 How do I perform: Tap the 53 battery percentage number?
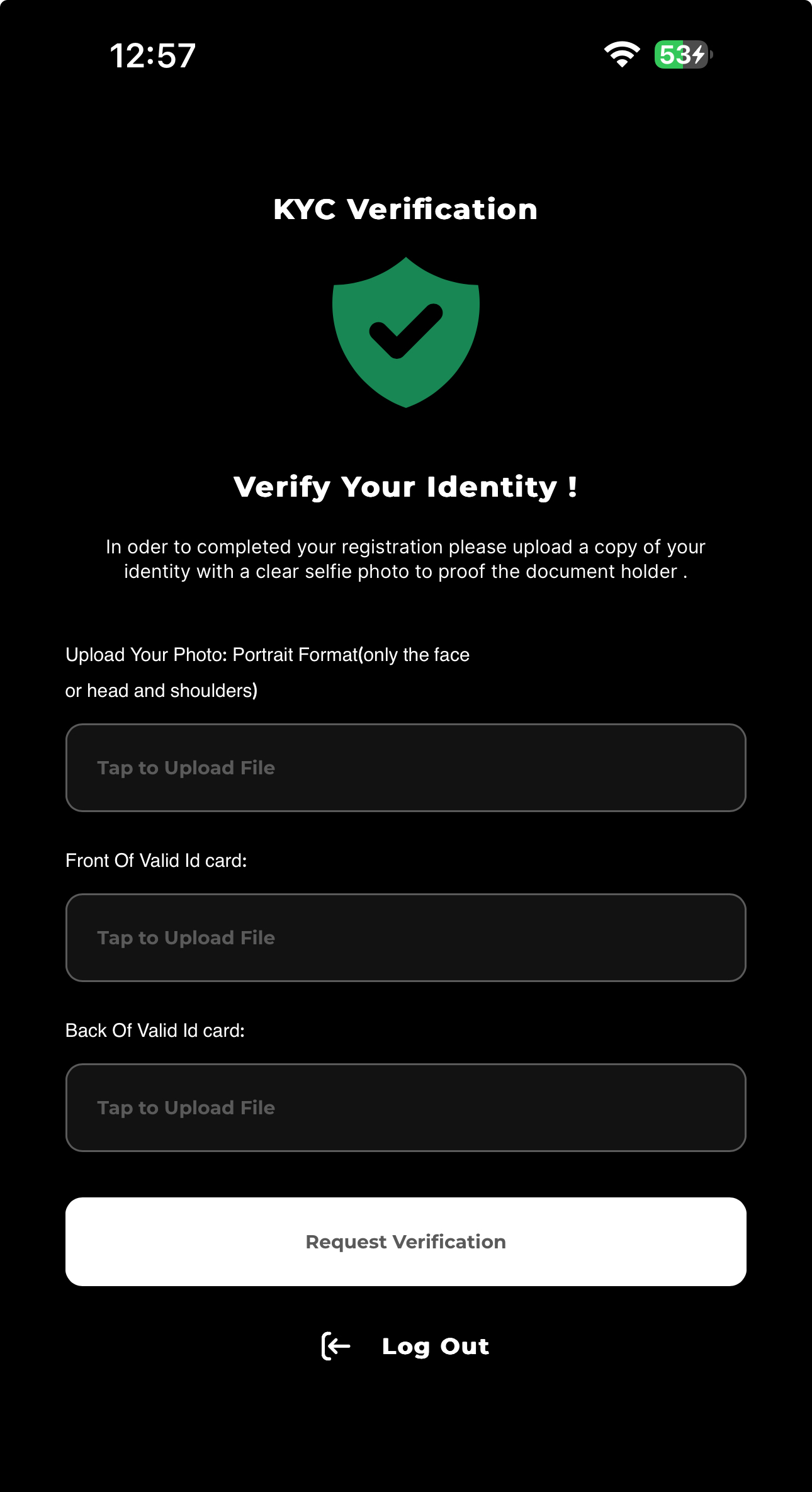click(x=675, y=55)
